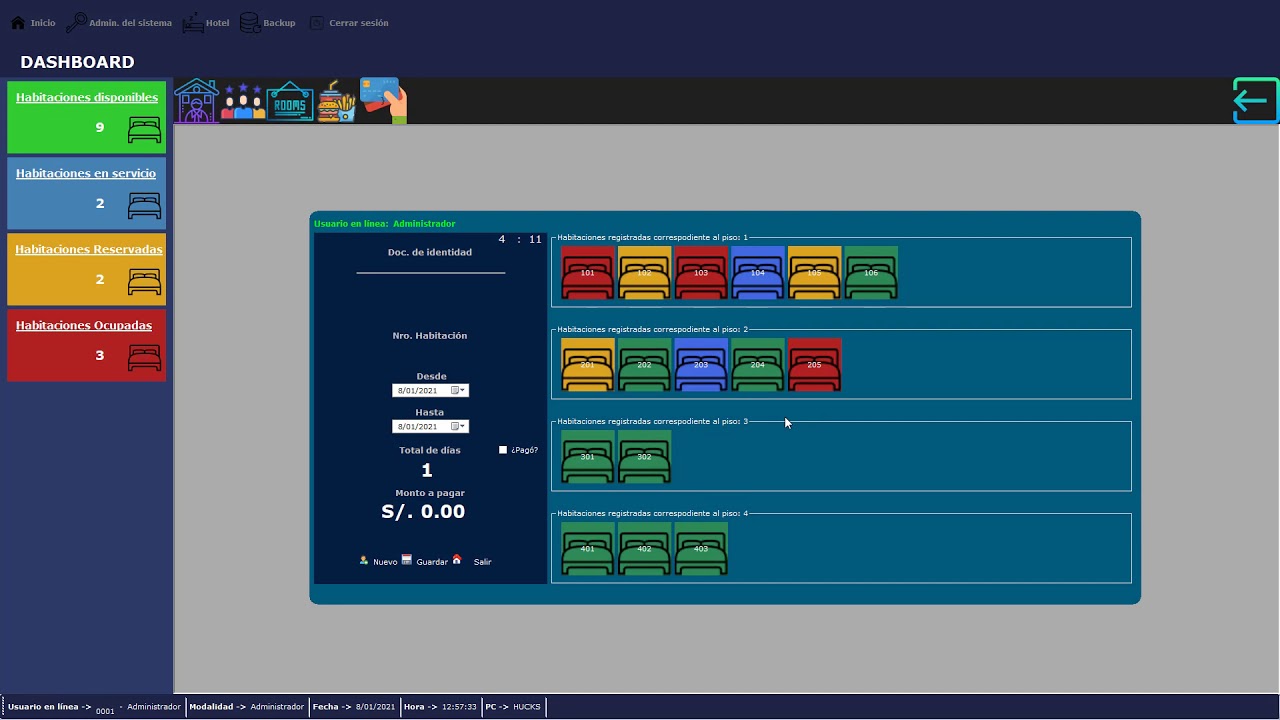Select room 106 green bed icon

(871, 273)
